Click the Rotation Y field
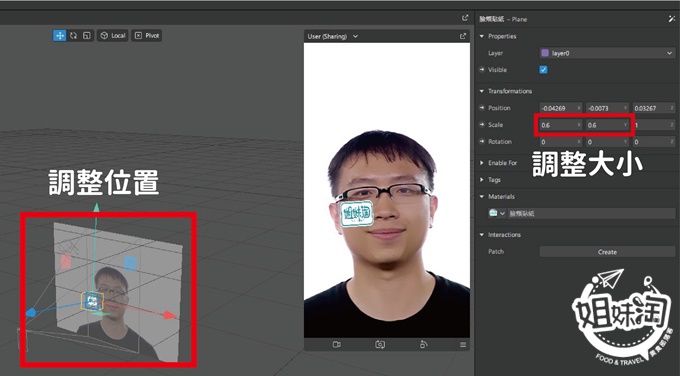Viewport: 680px width, 376px height. point(608,142)
